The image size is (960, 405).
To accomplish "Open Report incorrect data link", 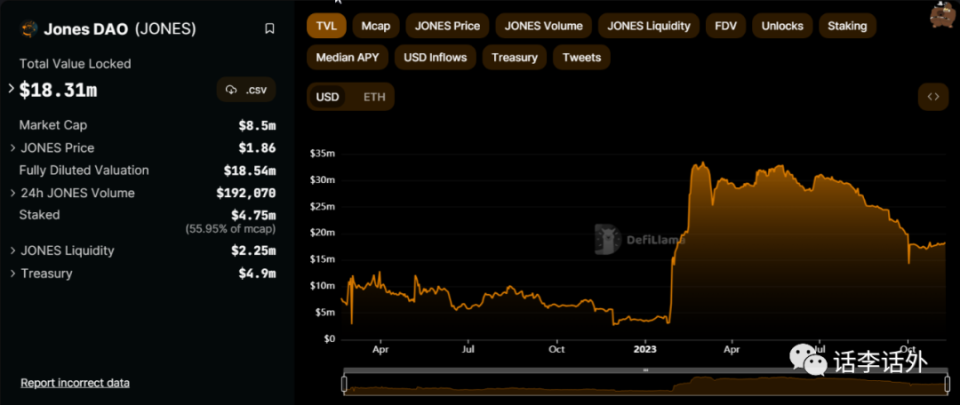I will (x=75, y=383).
